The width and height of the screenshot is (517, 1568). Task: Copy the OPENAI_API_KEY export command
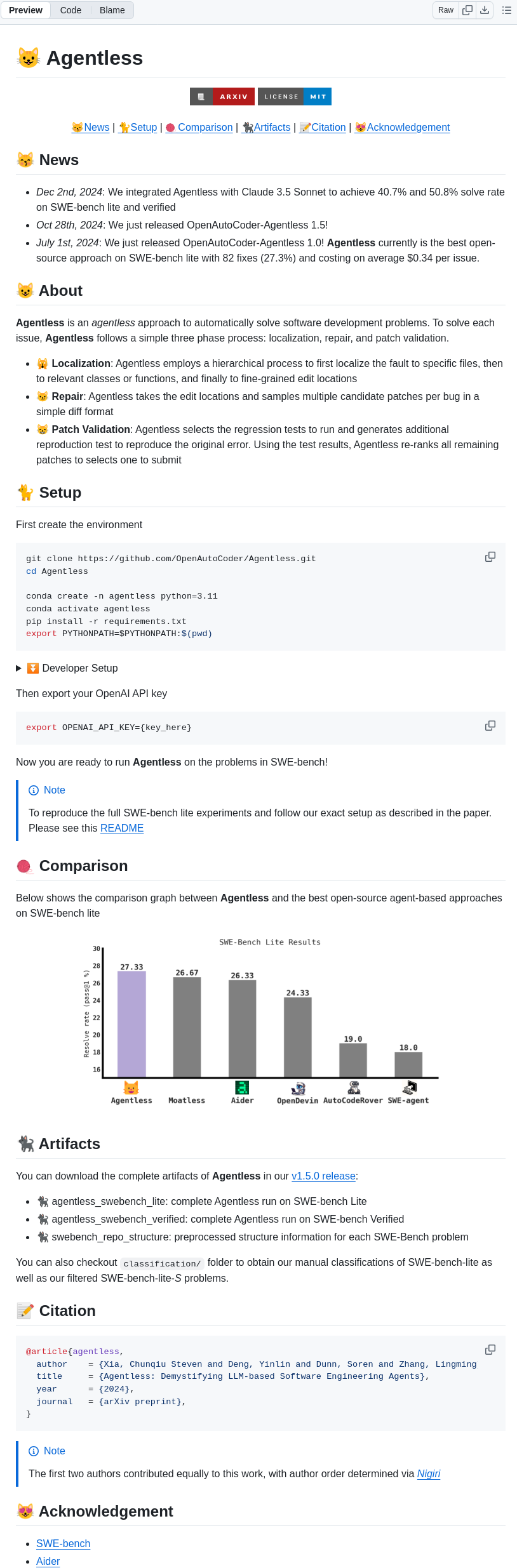click(490, 726)
